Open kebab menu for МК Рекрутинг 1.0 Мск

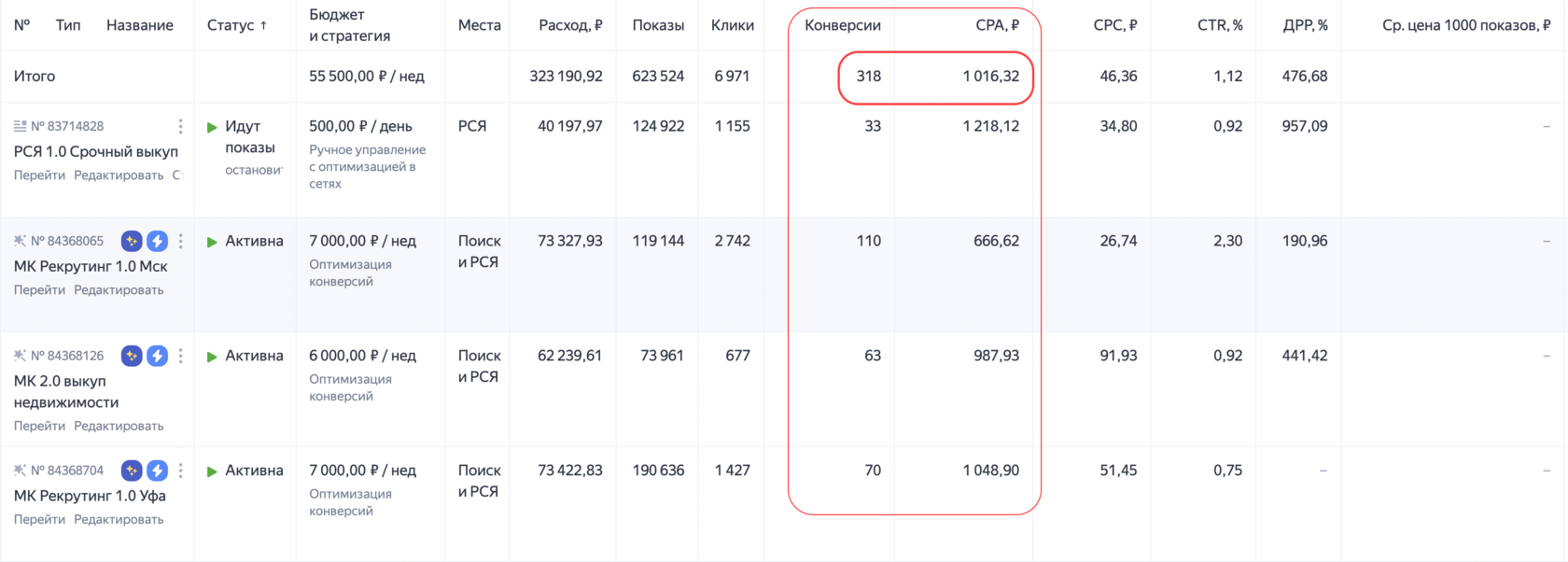point(180,241)
